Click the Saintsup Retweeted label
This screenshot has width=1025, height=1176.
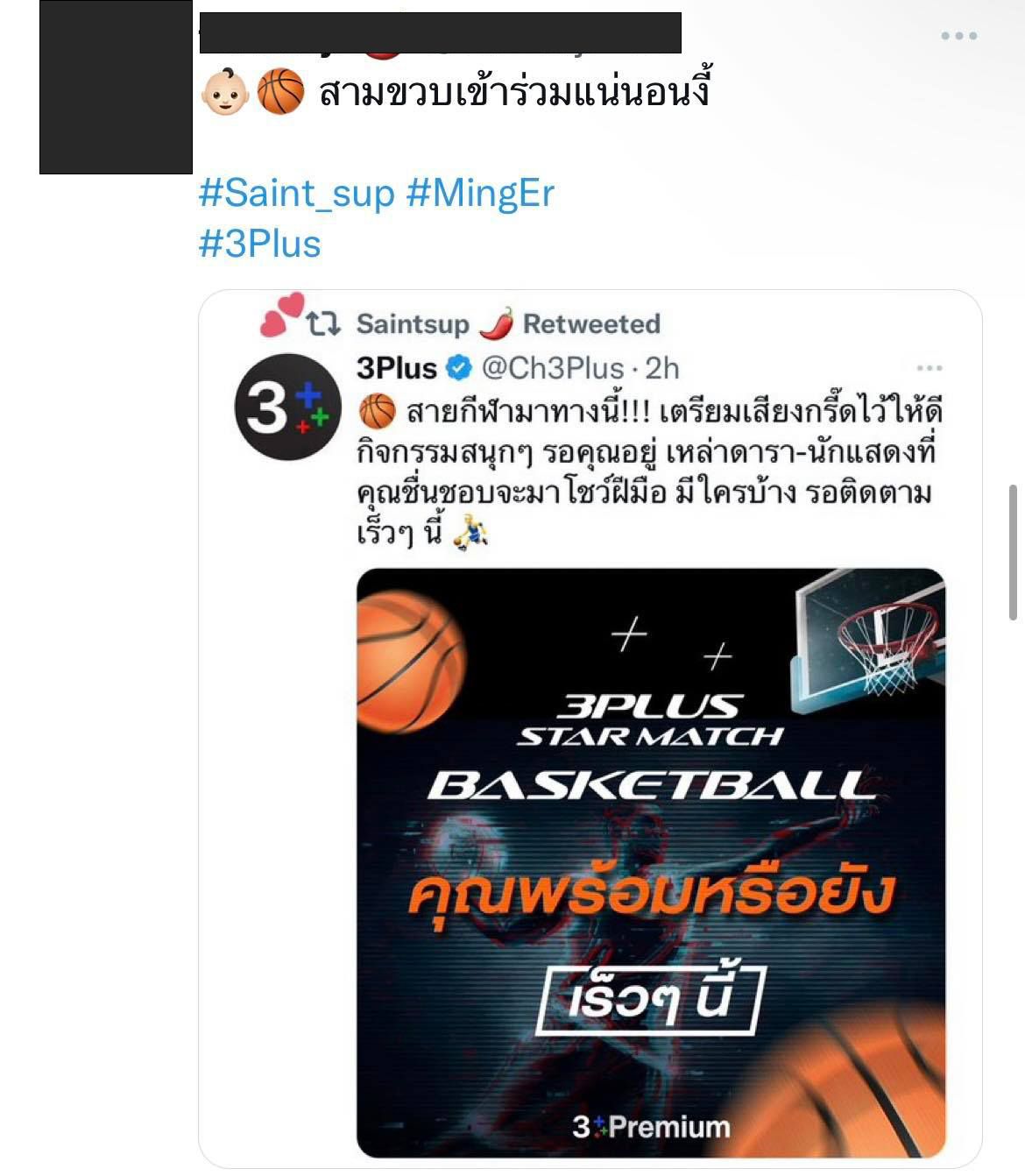pos(508,324)
